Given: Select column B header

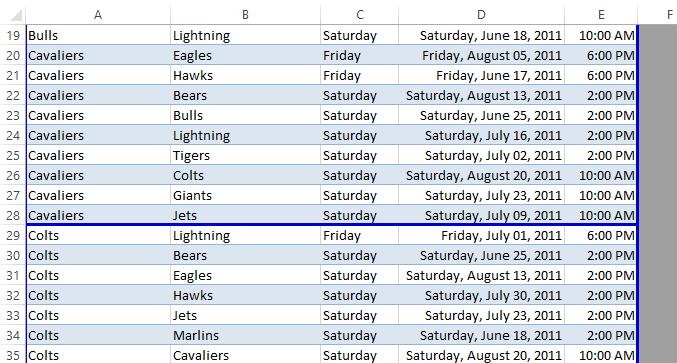Looking at the screenshot, I should [x=245, y=15].
